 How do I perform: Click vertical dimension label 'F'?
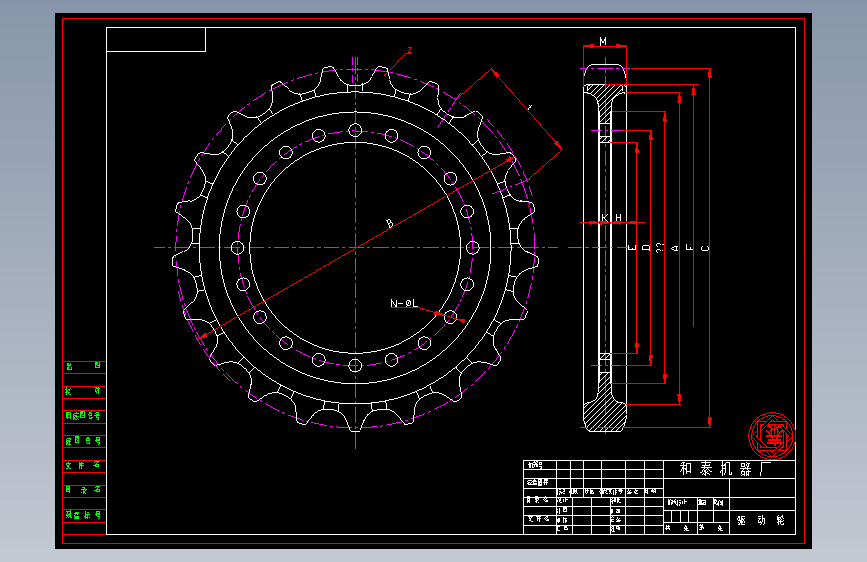[x=689, y=248]
